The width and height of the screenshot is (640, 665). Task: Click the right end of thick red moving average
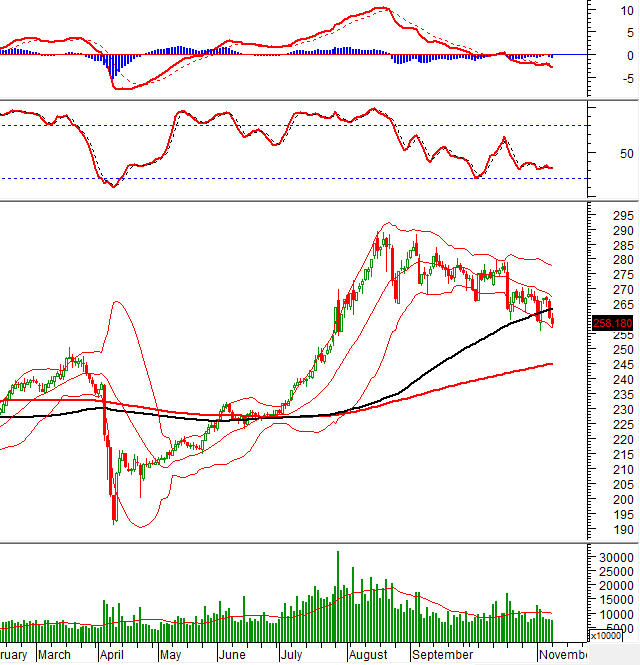point(552,364)
